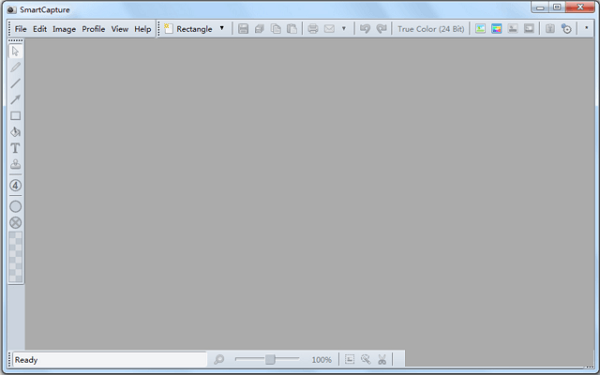Pick the arrow drawing tool

15,99
